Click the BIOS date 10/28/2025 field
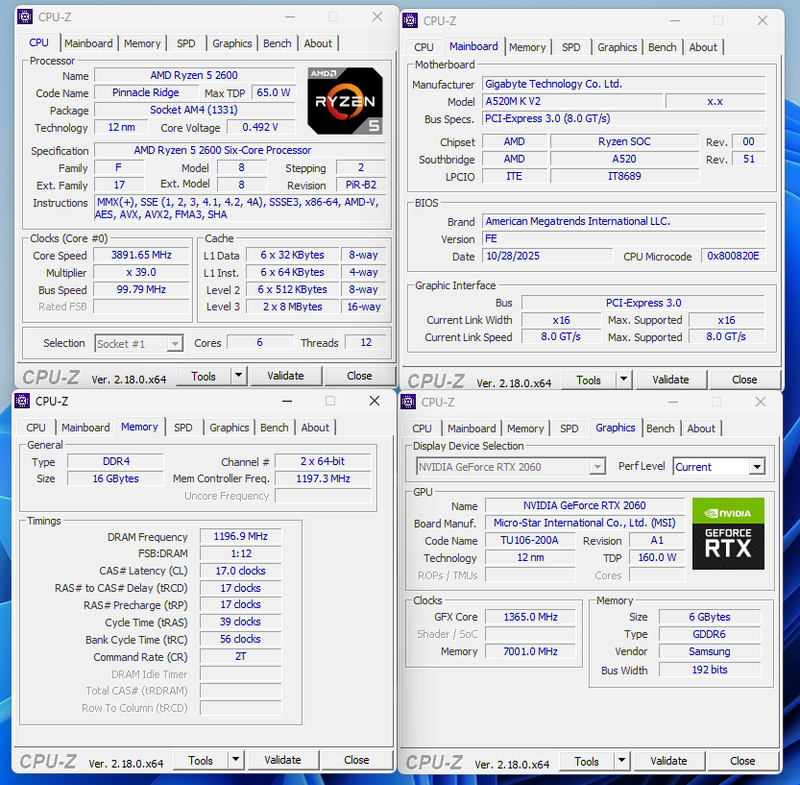This screenshot has height=785, width=800. click(x=547, y=256)
